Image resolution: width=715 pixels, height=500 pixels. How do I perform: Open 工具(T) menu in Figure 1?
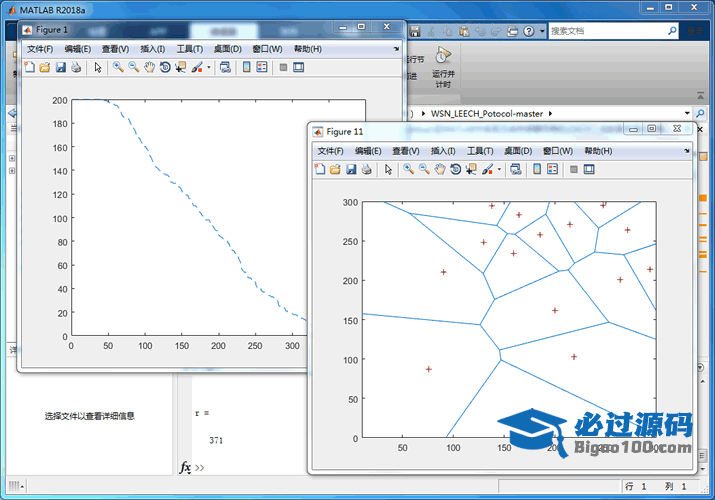tap(190, 49)
